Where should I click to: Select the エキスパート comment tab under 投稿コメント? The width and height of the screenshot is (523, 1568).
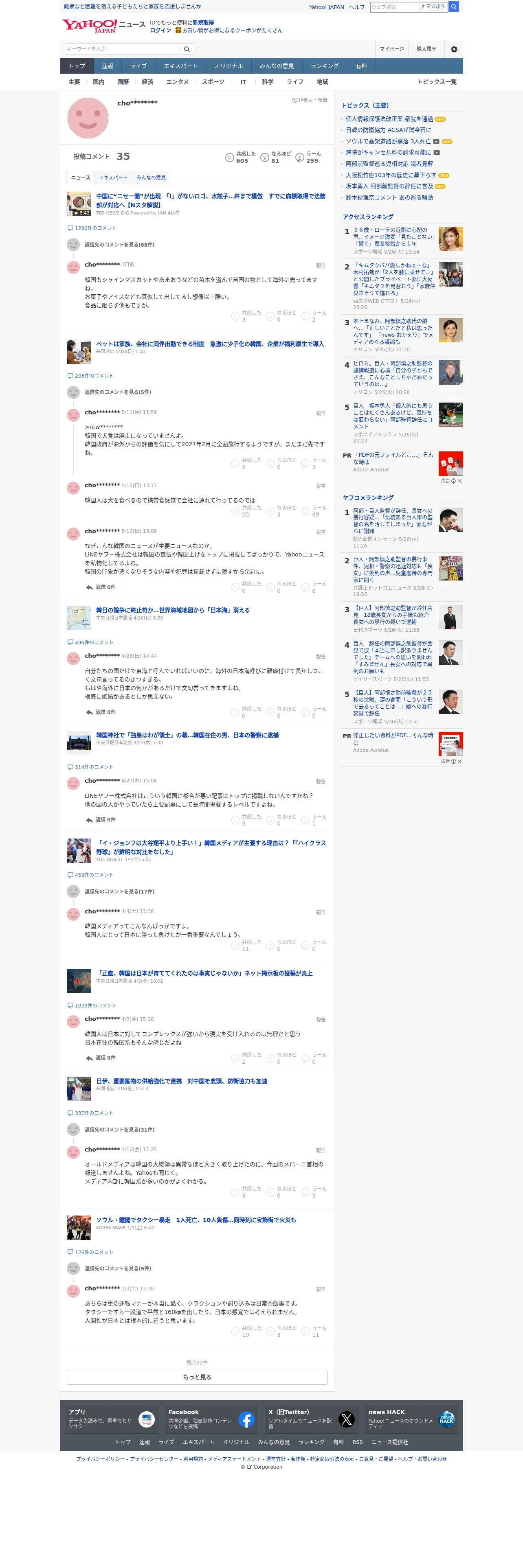click(113, 178)
